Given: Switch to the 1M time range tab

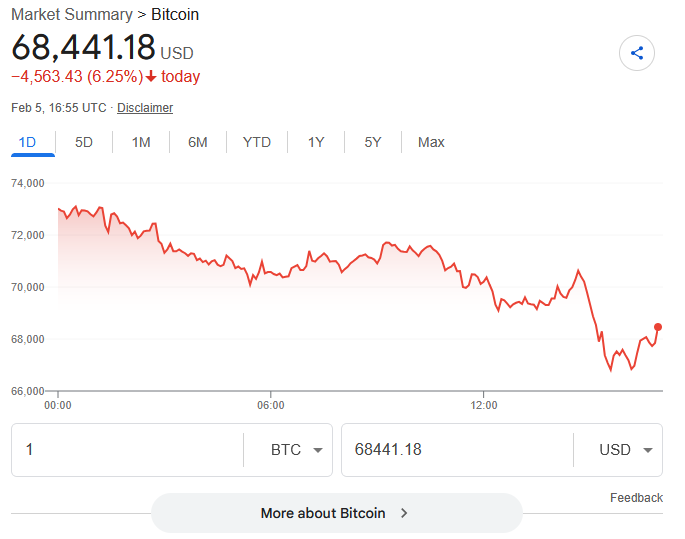Looking at the screenshot, I should pyautogui.click(x=141, y=142).
